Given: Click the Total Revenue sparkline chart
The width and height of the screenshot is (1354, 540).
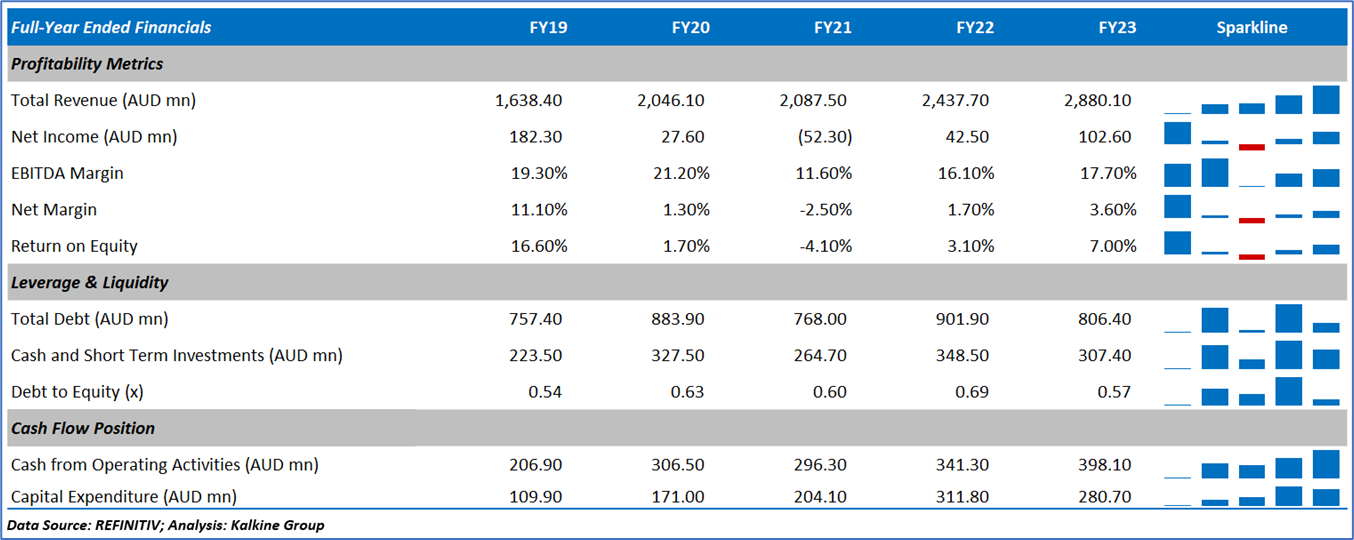Looking at the screenshot, I should pos(1252,101).
